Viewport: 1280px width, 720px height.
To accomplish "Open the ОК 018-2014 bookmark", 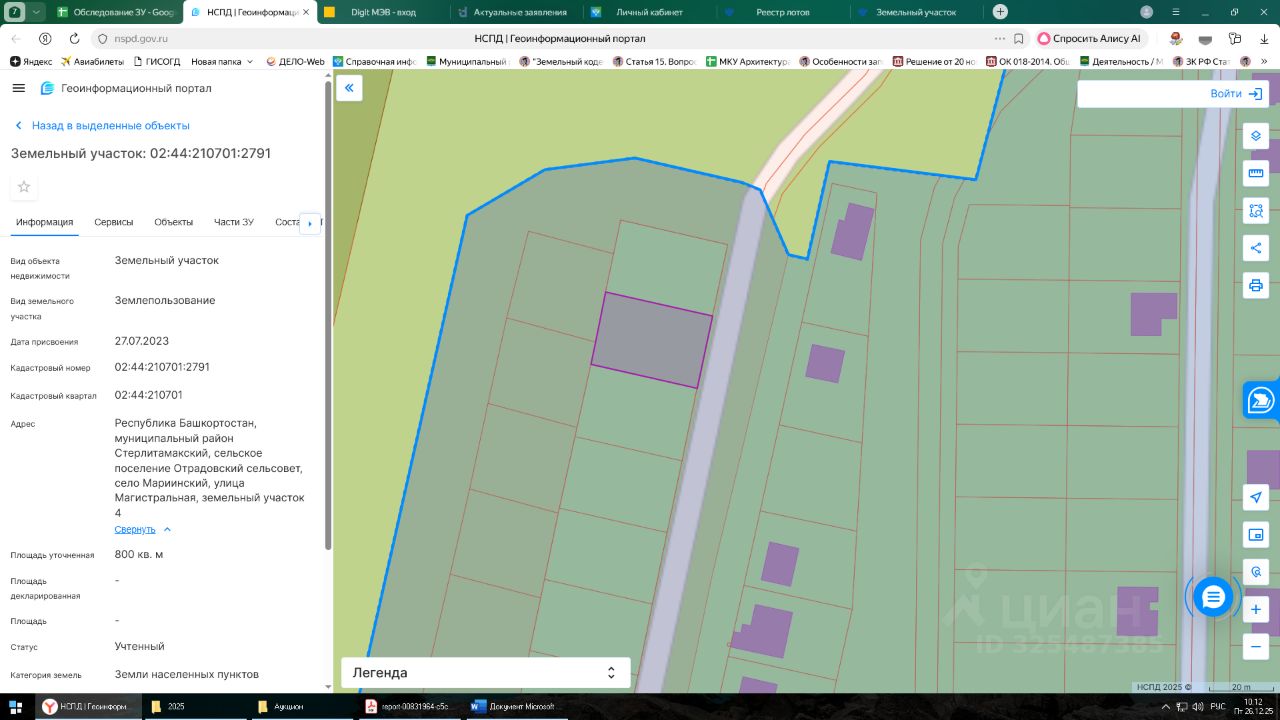I will [x=1028, y=61].
